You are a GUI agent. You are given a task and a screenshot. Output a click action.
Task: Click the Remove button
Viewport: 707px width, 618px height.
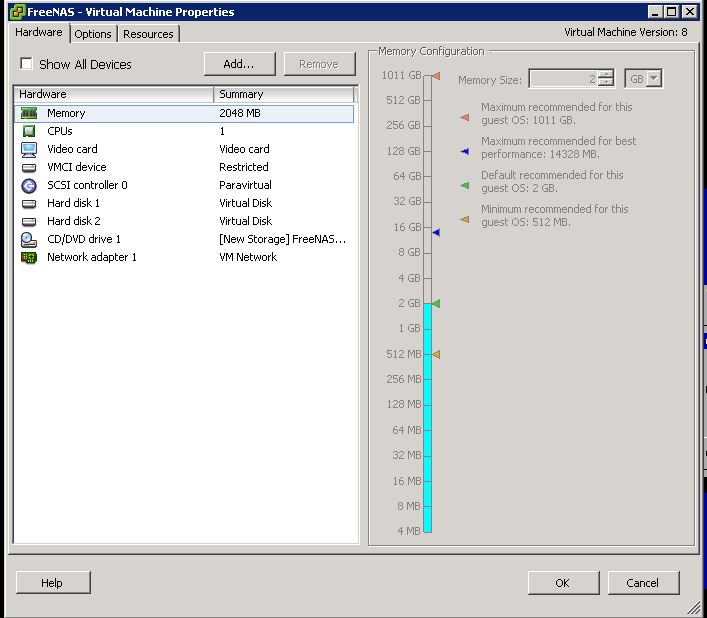tap(319, 64)
